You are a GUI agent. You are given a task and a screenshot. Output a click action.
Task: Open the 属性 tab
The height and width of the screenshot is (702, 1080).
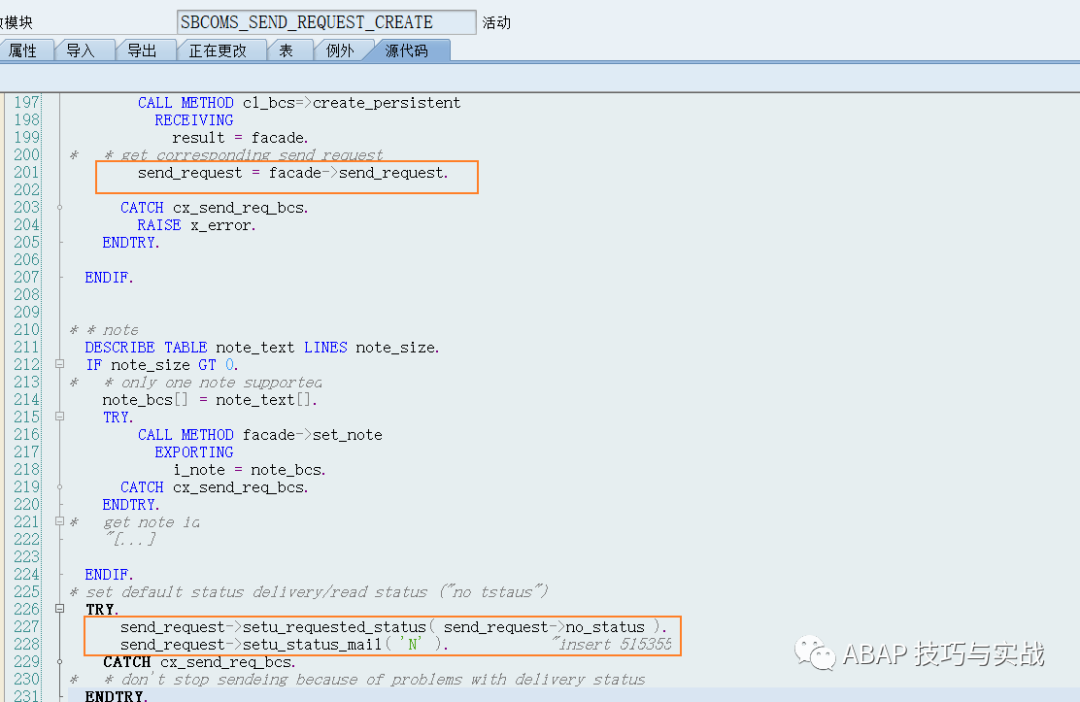point(25,50)
